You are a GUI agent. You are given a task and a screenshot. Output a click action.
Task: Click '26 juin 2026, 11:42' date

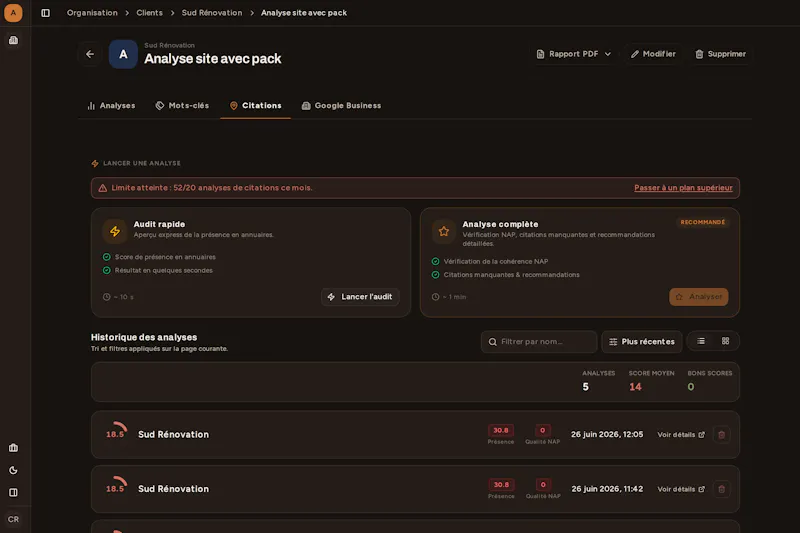coord(607,489)
